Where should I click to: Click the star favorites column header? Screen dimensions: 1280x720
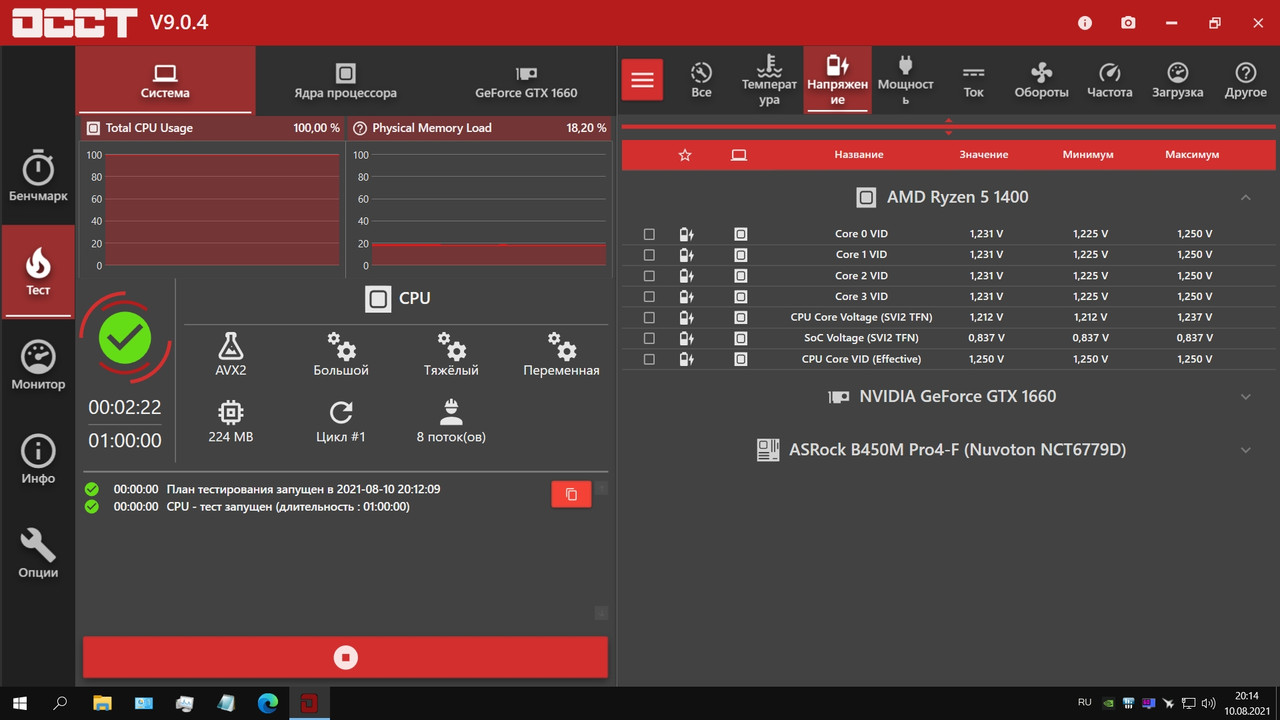tap(685, 155)
